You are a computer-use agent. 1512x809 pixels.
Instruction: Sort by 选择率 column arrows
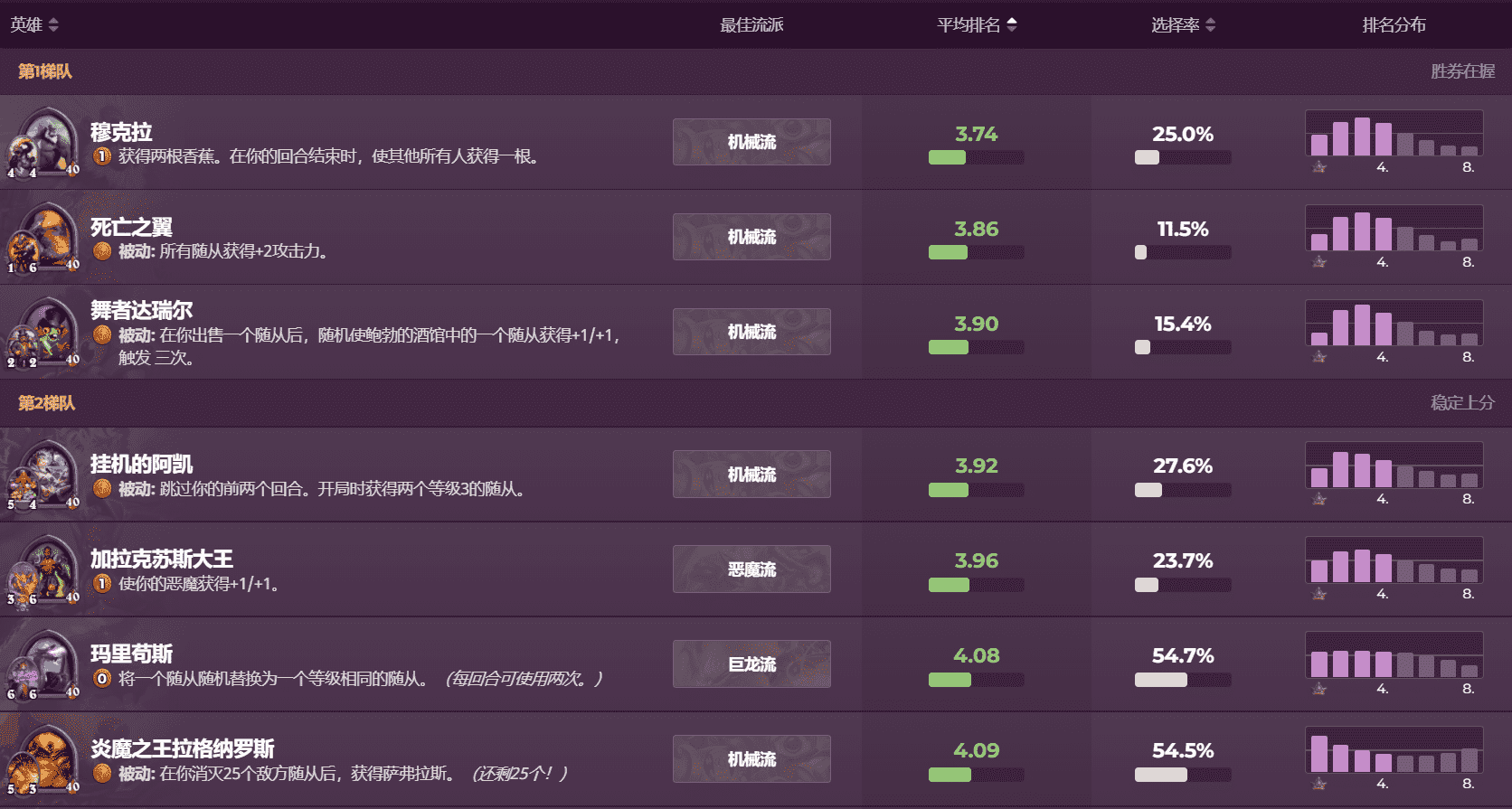[1211, 25]
